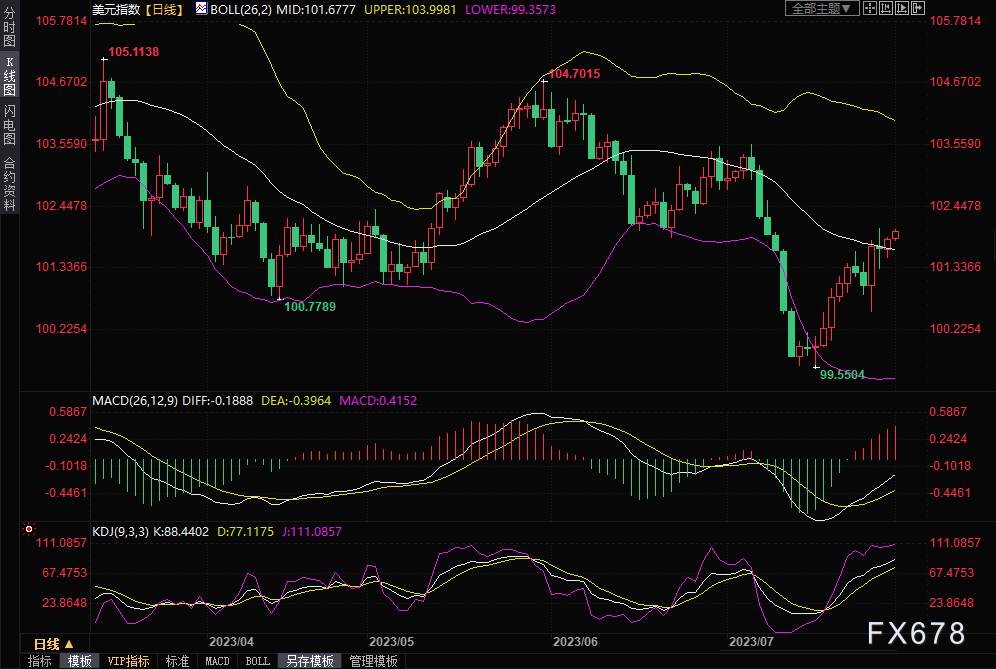Click the 2023/07 date axis label
This screenshot has height=669, width=996.
[751, 642]
